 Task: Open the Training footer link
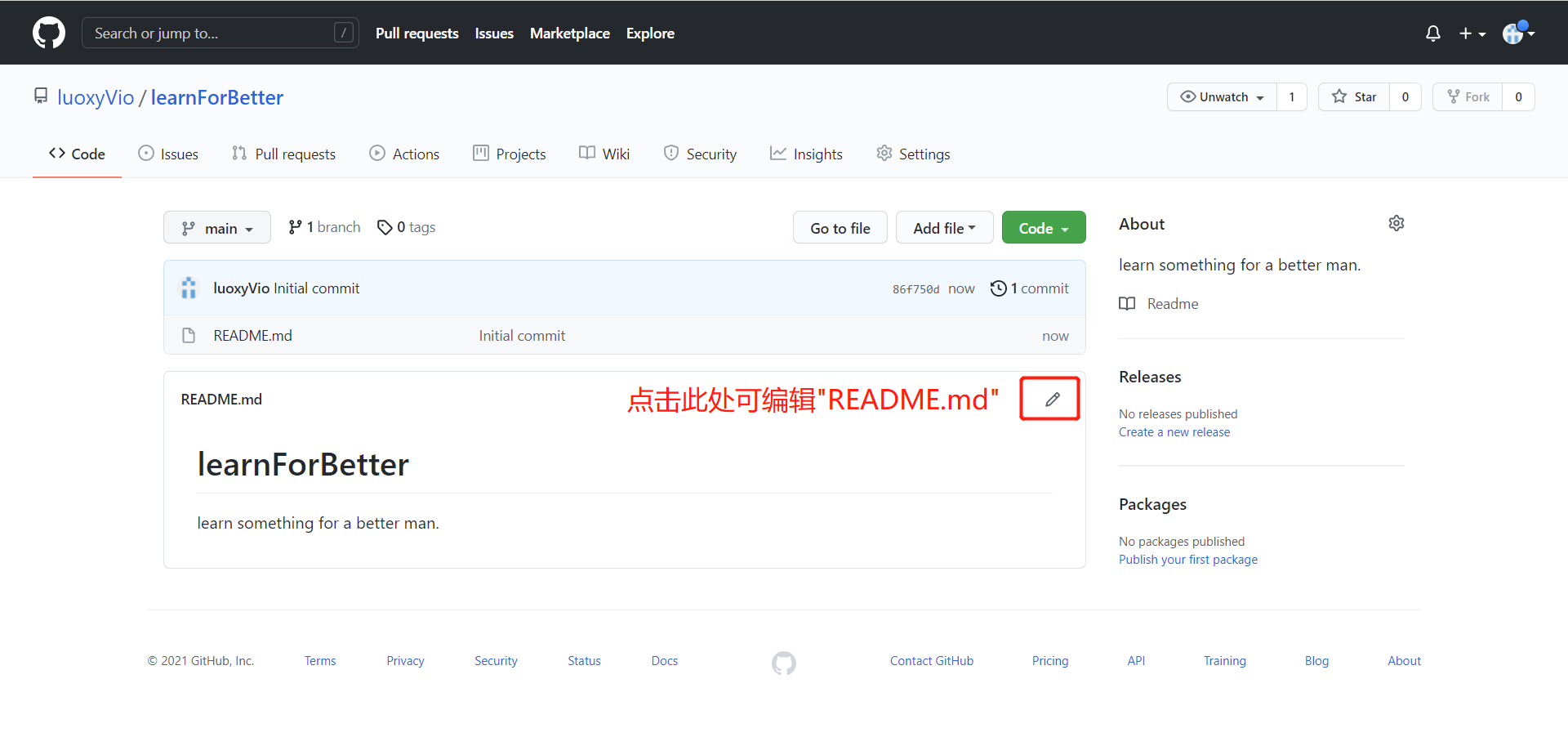pyautogui.click(x=1225, y=661)
